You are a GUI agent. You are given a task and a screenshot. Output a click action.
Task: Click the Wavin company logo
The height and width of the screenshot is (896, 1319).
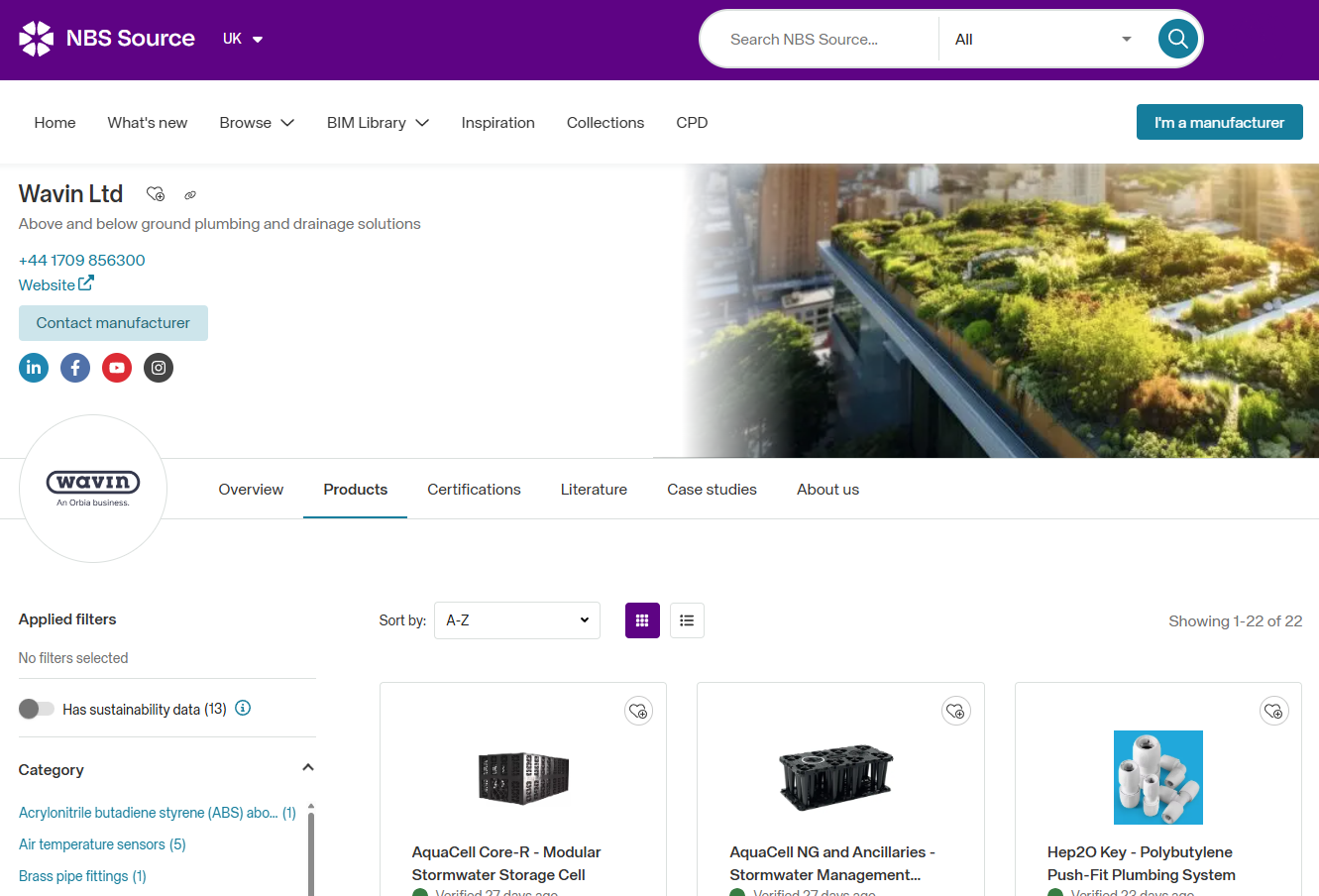[93, 489]
